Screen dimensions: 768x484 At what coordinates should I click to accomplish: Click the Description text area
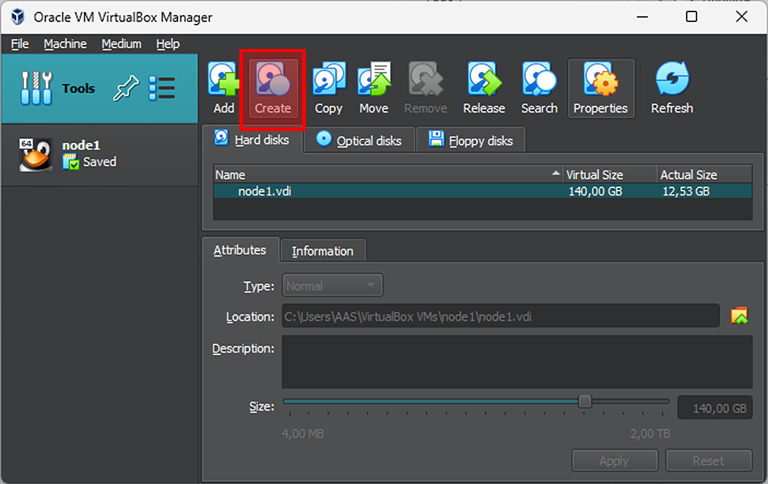tap(517, 362)
